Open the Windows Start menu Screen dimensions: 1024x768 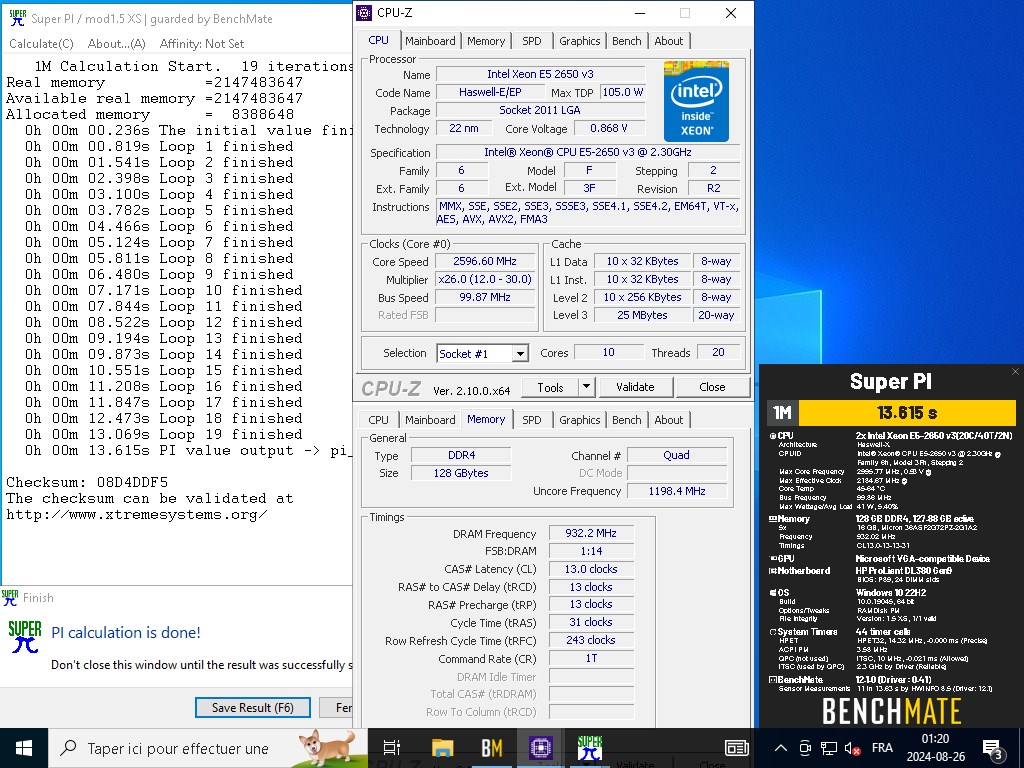tap(24, 748)
